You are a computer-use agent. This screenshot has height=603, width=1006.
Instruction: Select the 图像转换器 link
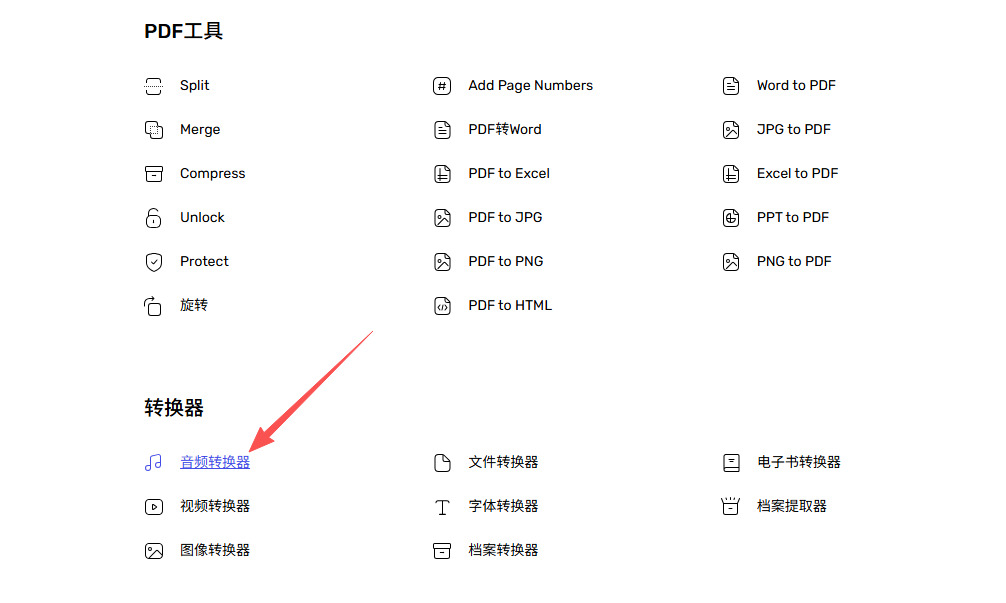[x=215, y=551]
